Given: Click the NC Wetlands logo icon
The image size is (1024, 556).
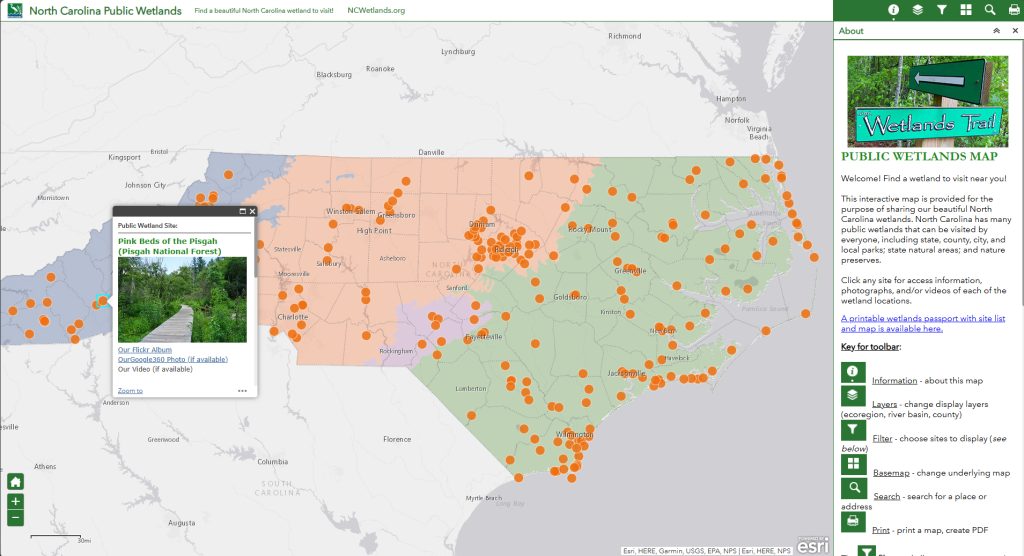Looking at the screenshot, I should pos(14,10).
